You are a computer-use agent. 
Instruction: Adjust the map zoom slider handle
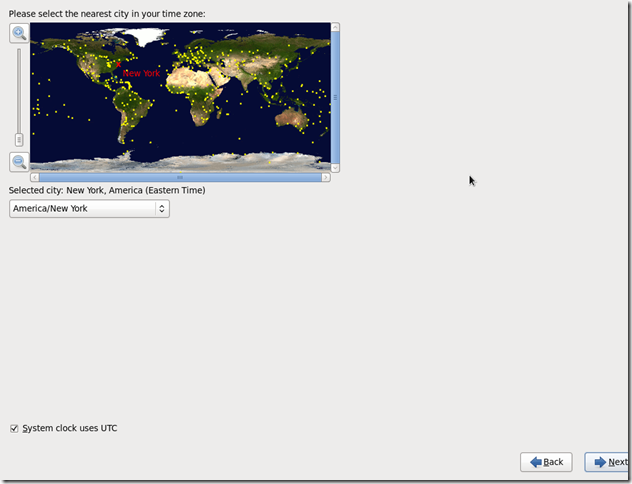coord(19,140)
